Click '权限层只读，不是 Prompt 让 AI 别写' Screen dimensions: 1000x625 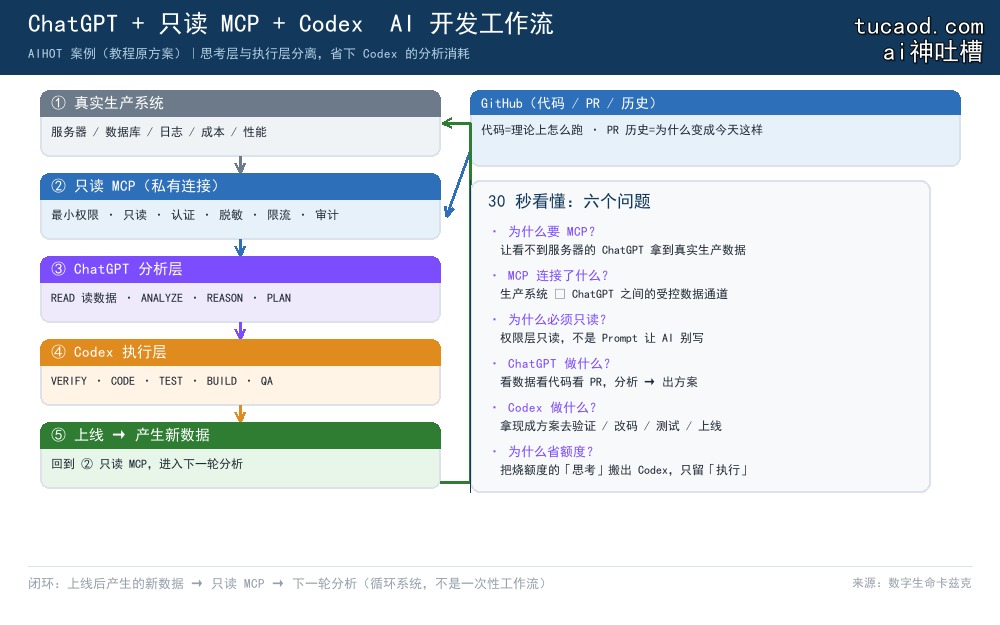[601, 338]
